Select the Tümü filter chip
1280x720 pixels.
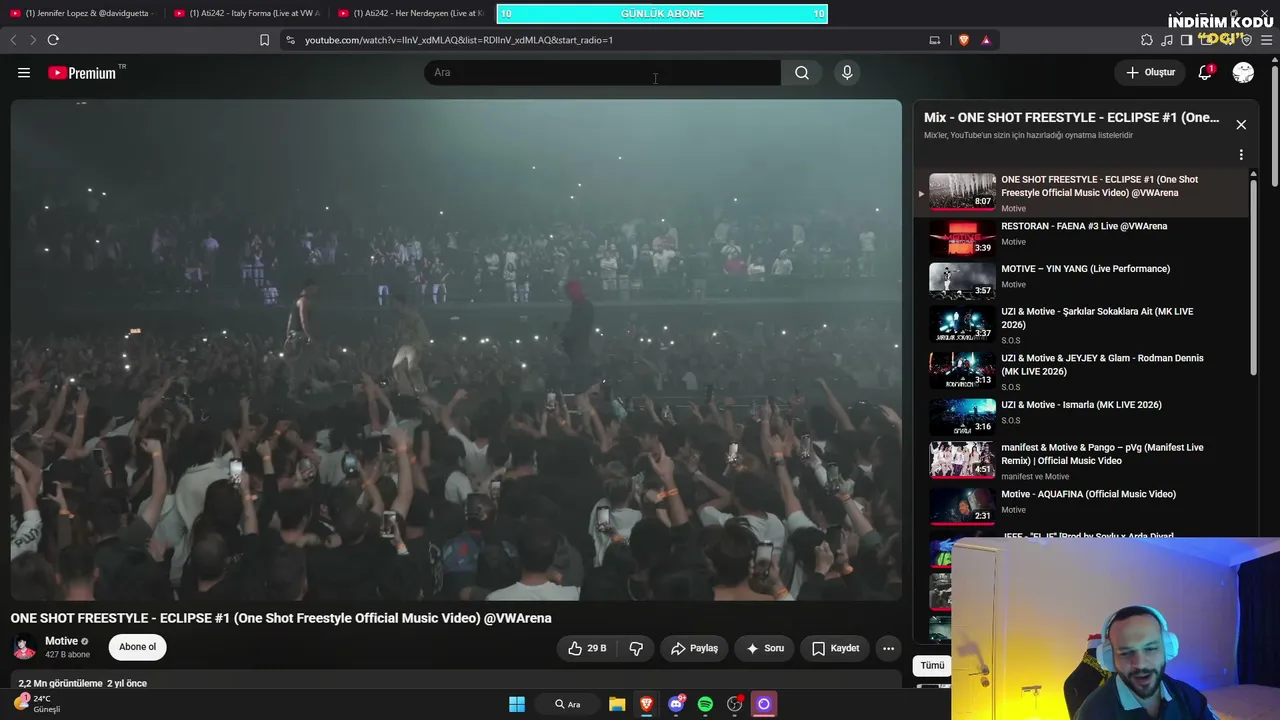click(932, 665)
